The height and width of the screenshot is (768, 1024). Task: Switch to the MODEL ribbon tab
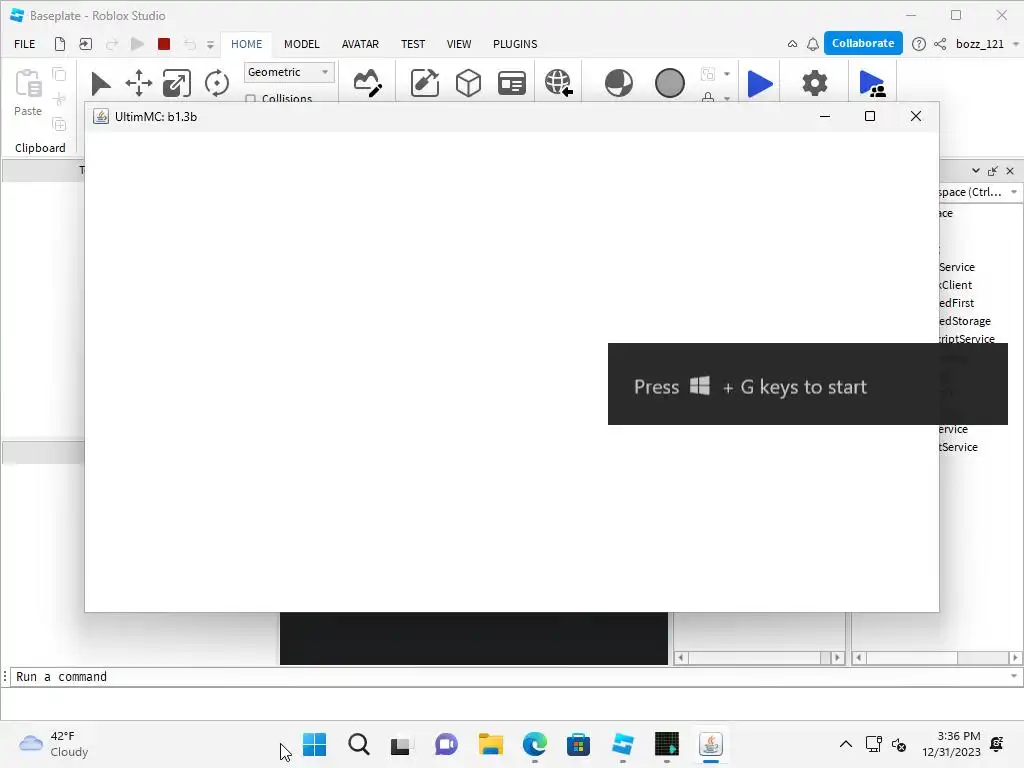pyautogui.click(x=302, y=44)
